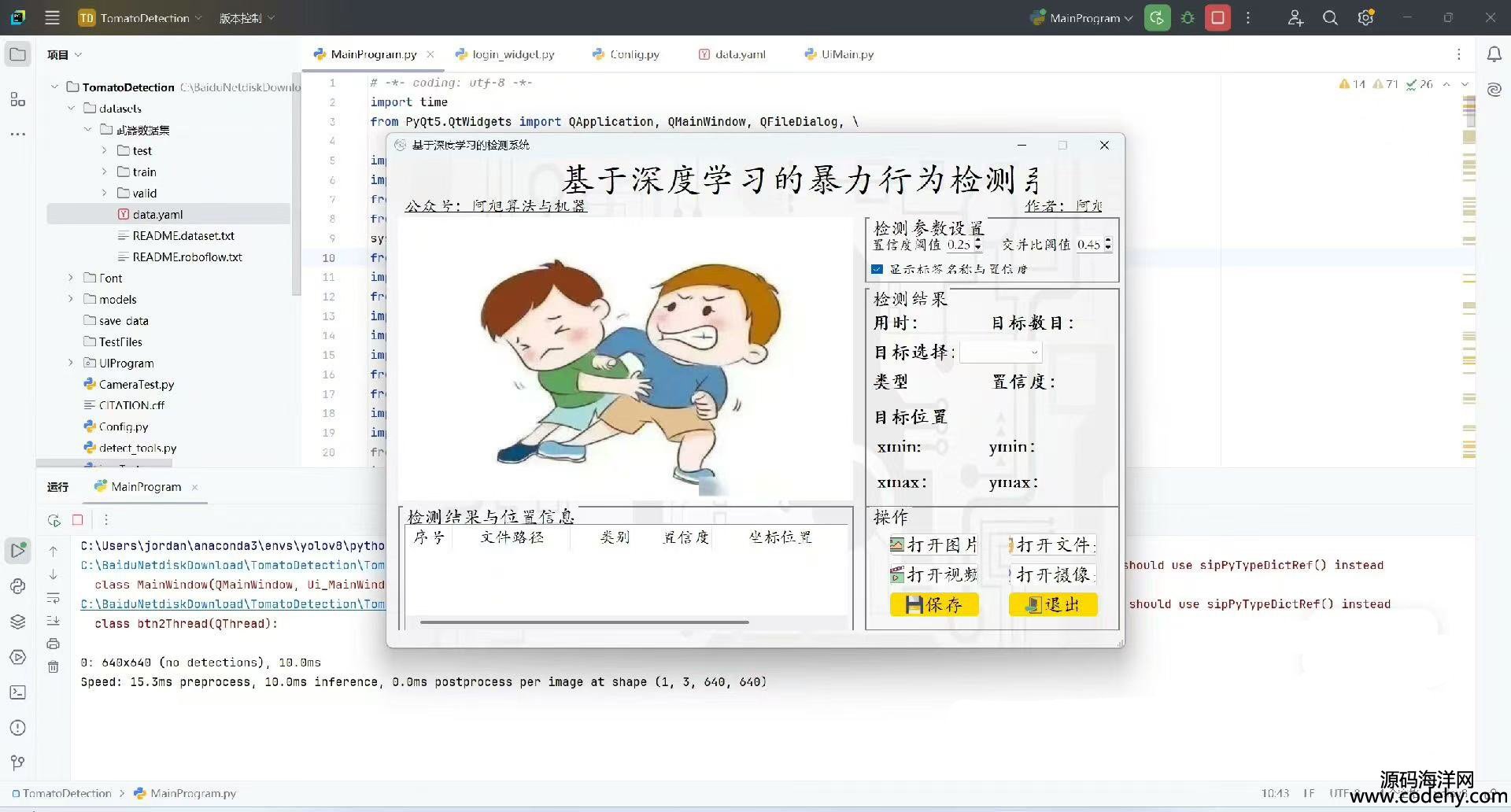Select CameraTest.py in project tree
The width and height of the screenshot is (1511, 812).
pos(136,384)
